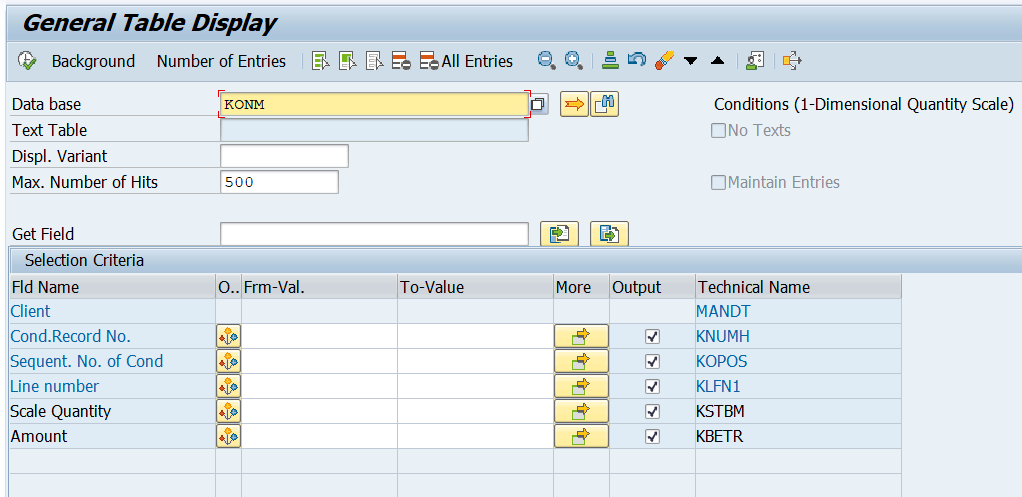Click the Client field name
Screen dimensions: 1022x497
click(30, 312)
